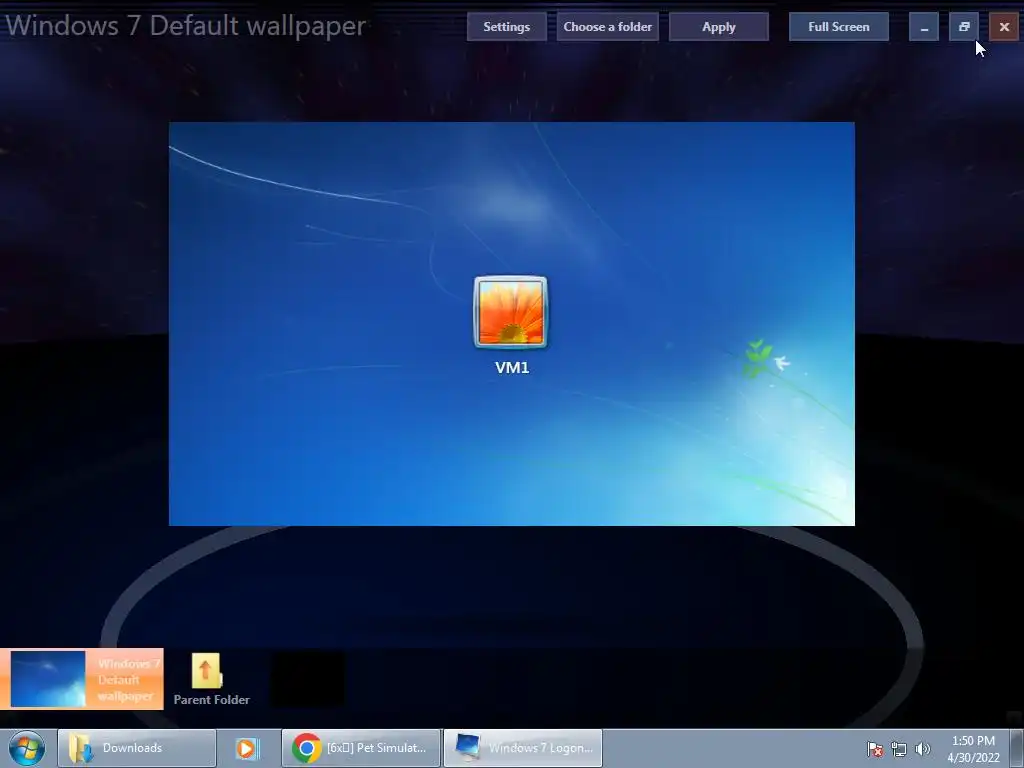This screenshot has width=1024, height=768.
Task: Close the logon changer window
Action: [x=1004, y=27]
